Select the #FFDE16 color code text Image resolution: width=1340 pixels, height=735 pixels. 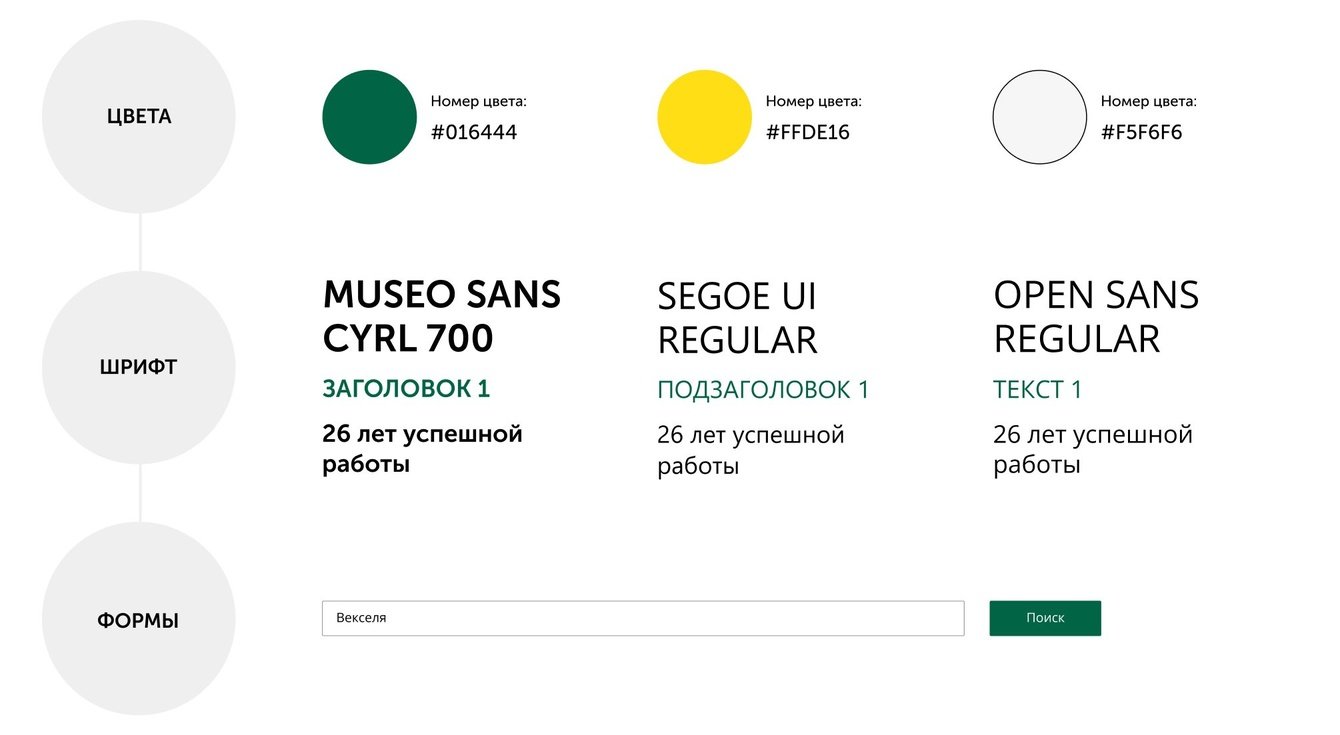coord(808,132)
